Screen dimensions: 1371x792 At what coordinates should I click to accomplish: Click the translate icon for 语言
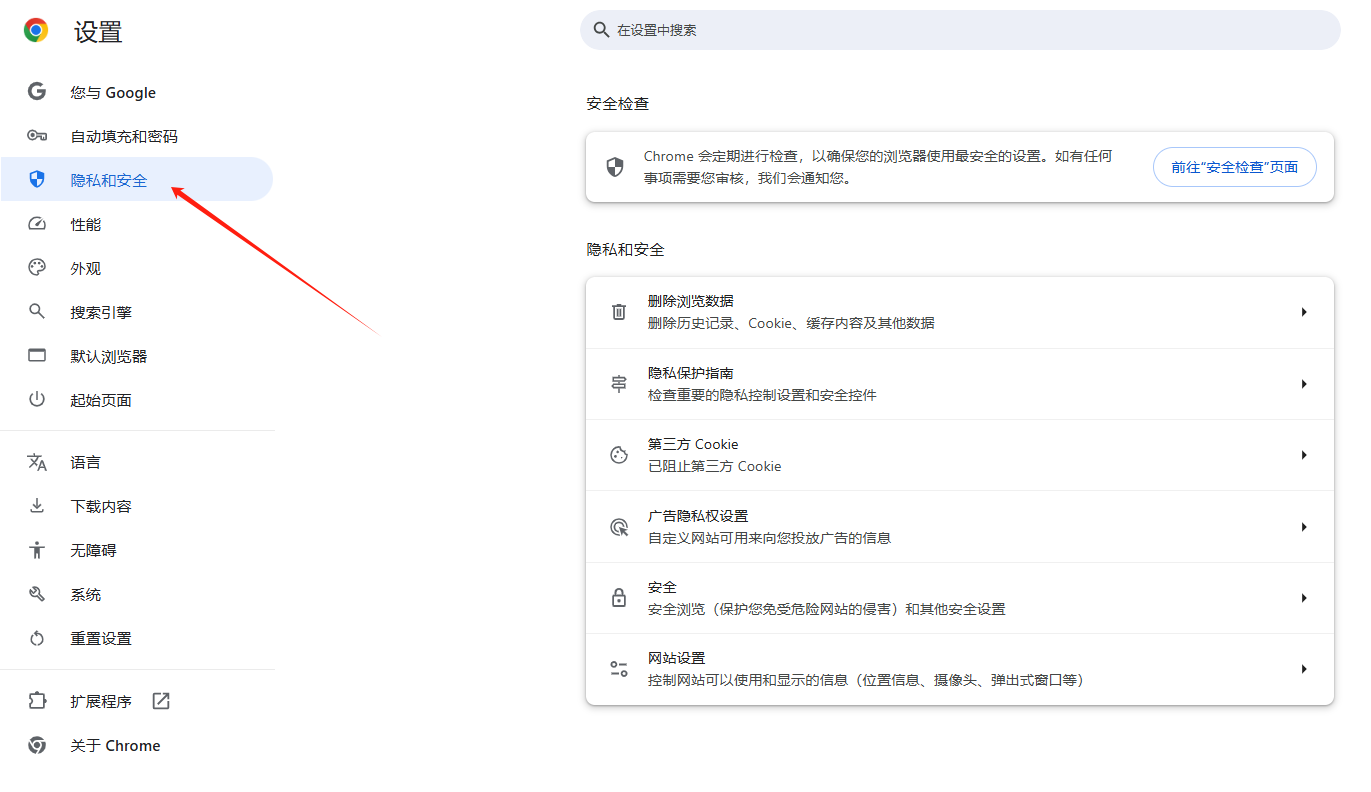click(37, 462)
